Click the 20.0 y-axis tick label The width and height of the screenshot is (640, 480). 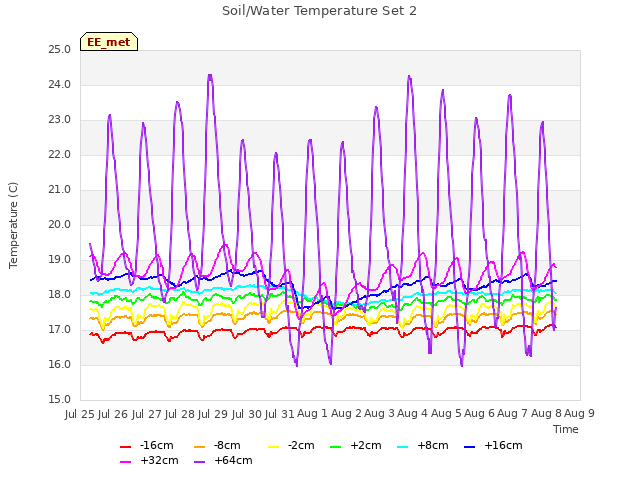click(60, 224)
